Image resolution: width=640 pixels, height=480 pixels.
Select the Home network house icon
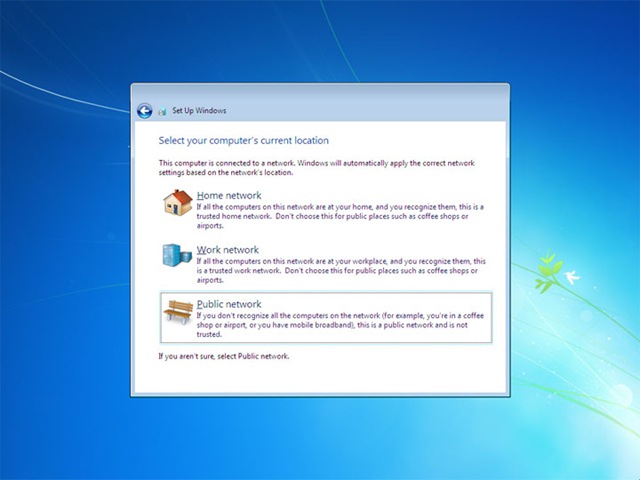coord(178,202)
